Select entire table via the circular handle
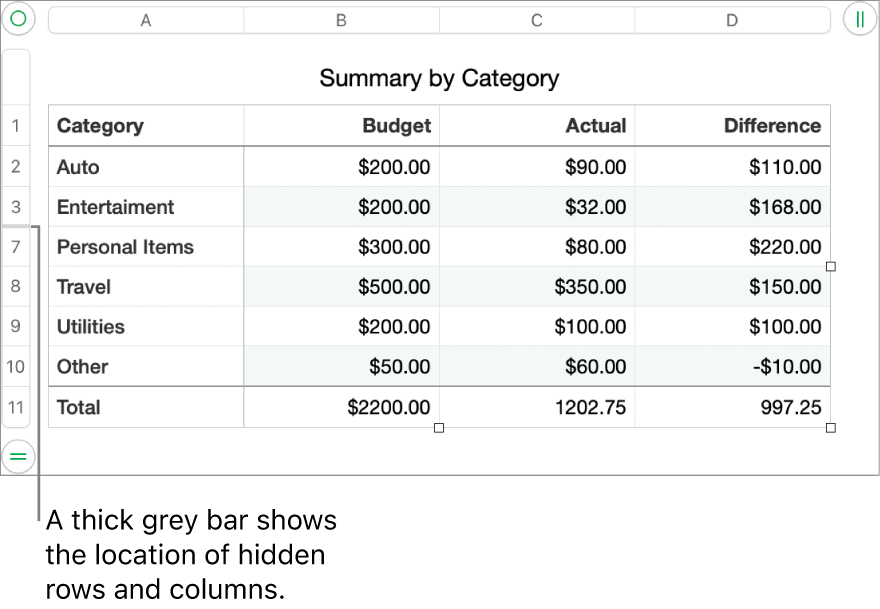The height and width of the screenshot is (609, 880). [18, 18]
